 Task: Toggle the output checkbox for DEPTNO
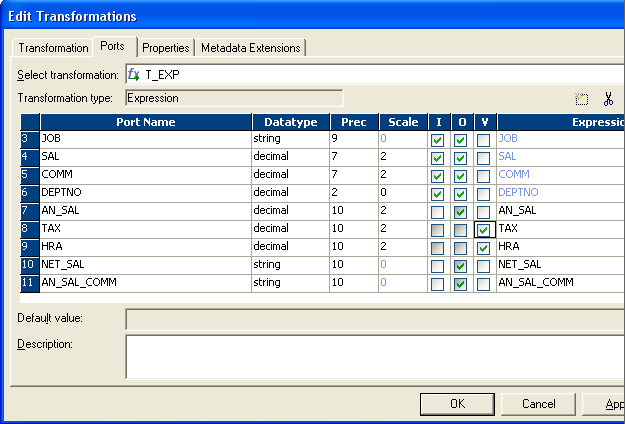(460, 194)
